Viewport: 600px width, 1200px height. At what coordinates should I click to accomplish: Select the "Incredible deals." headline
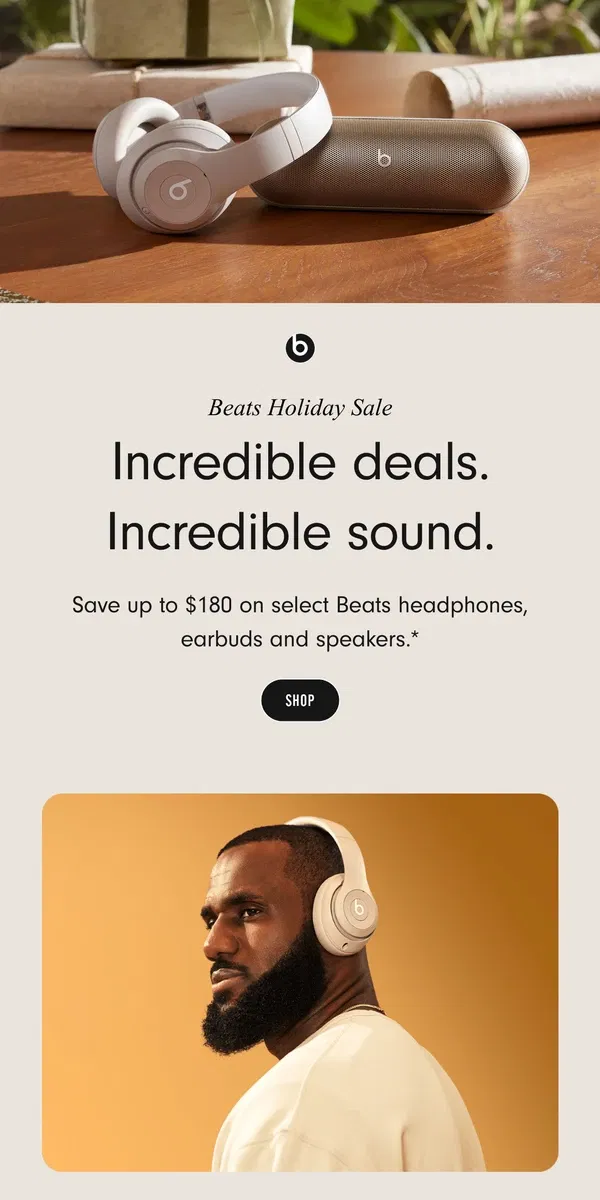click(300, 462)
